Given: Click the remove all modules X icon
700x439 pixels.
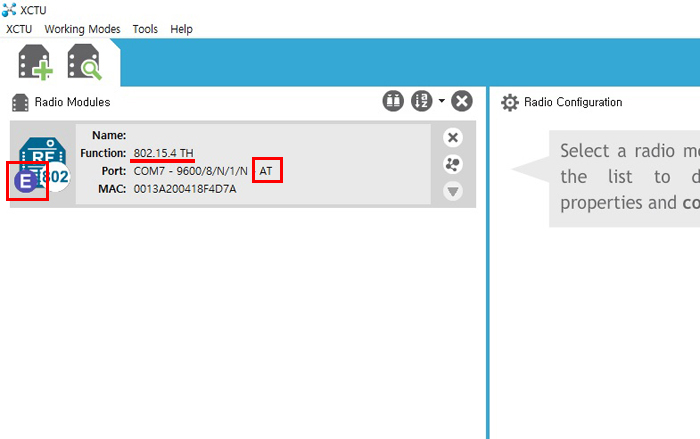Looking at the screenshot, I should click(462, 101).
